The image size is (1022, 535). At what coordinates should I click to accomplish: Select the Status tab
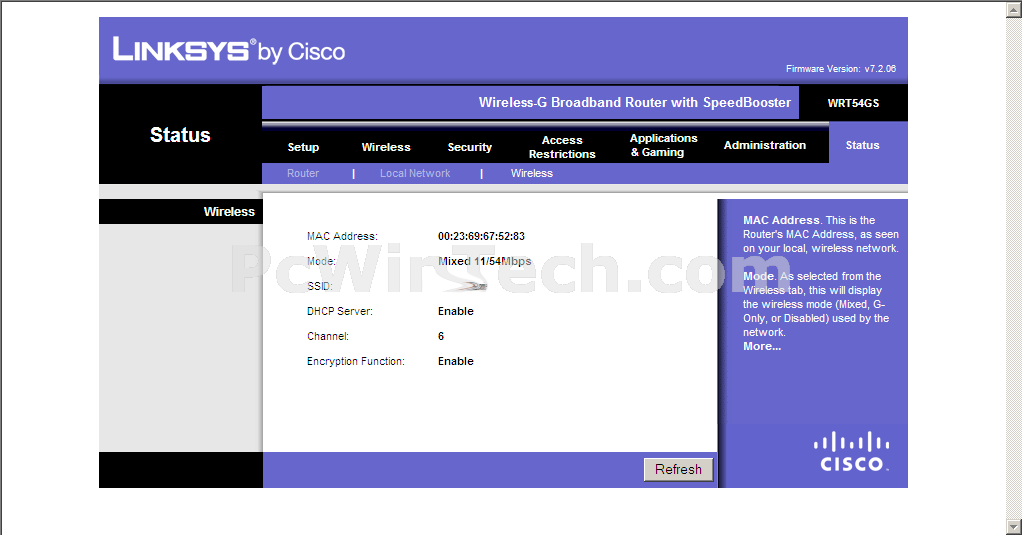(862, 145)
